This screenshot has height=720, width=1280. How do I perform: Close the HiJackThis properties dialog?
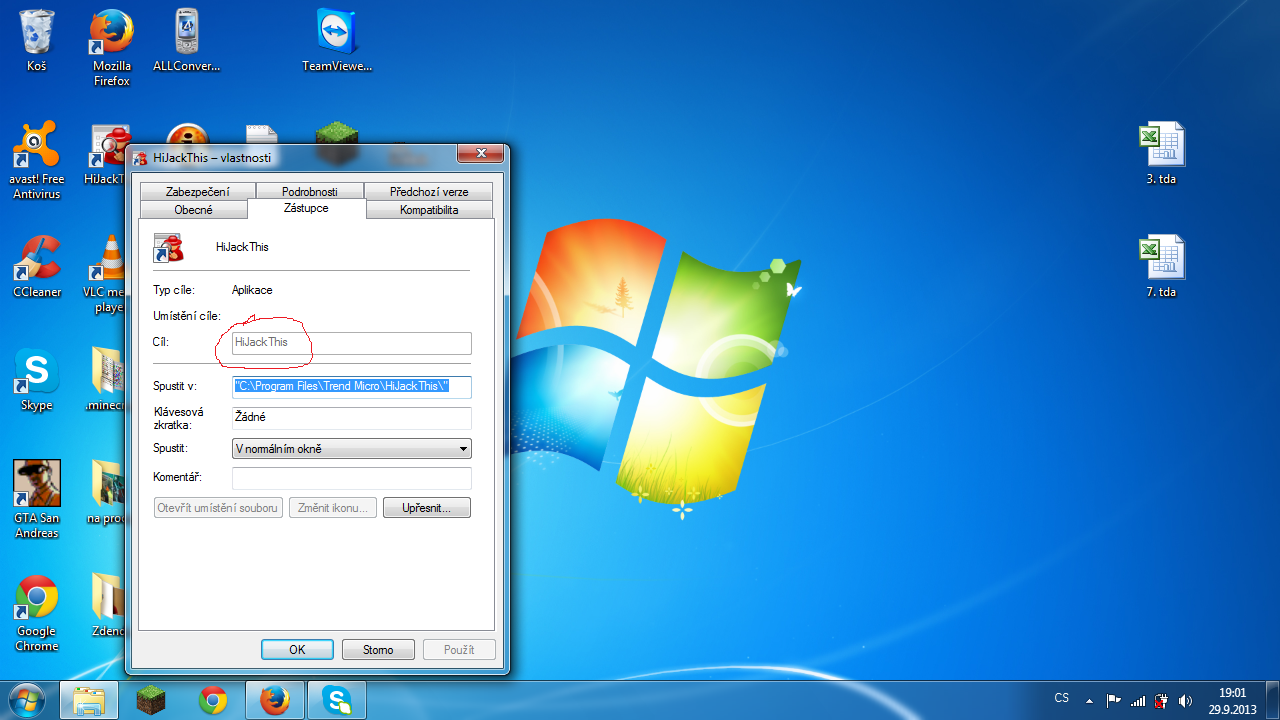(480, 153)
